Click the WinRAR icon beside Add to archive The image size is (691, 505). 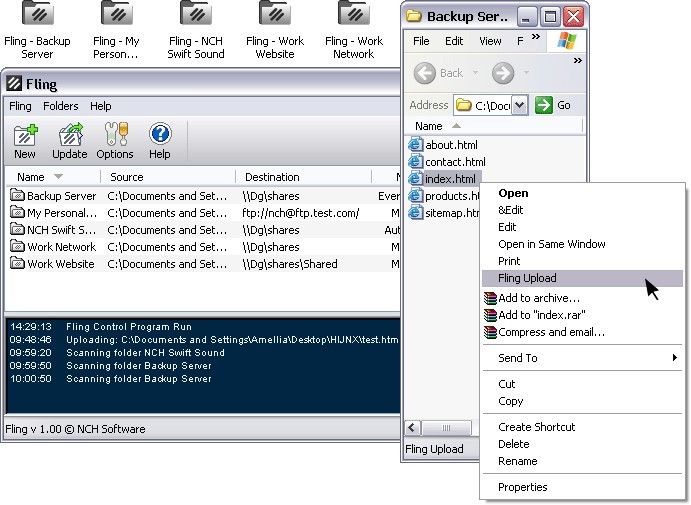(490, 298)
